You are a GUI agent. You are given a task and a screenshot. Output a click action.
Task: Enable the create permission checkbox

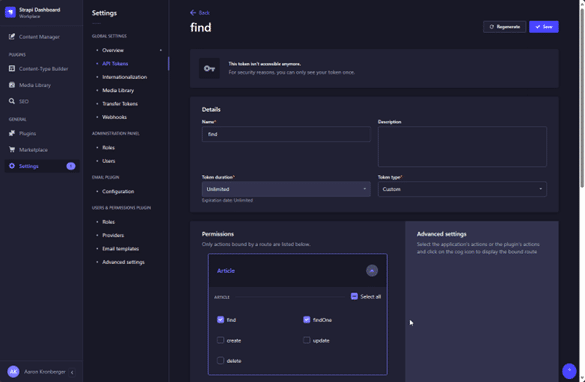pos(220,340)
